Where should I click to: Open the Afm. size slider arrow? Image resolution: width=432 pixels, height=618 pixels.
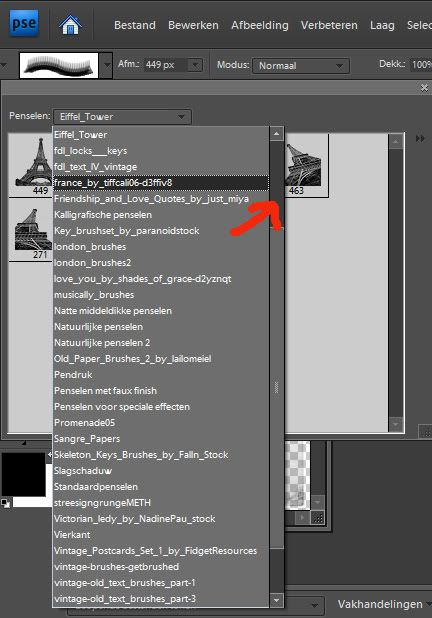point(195,65)
